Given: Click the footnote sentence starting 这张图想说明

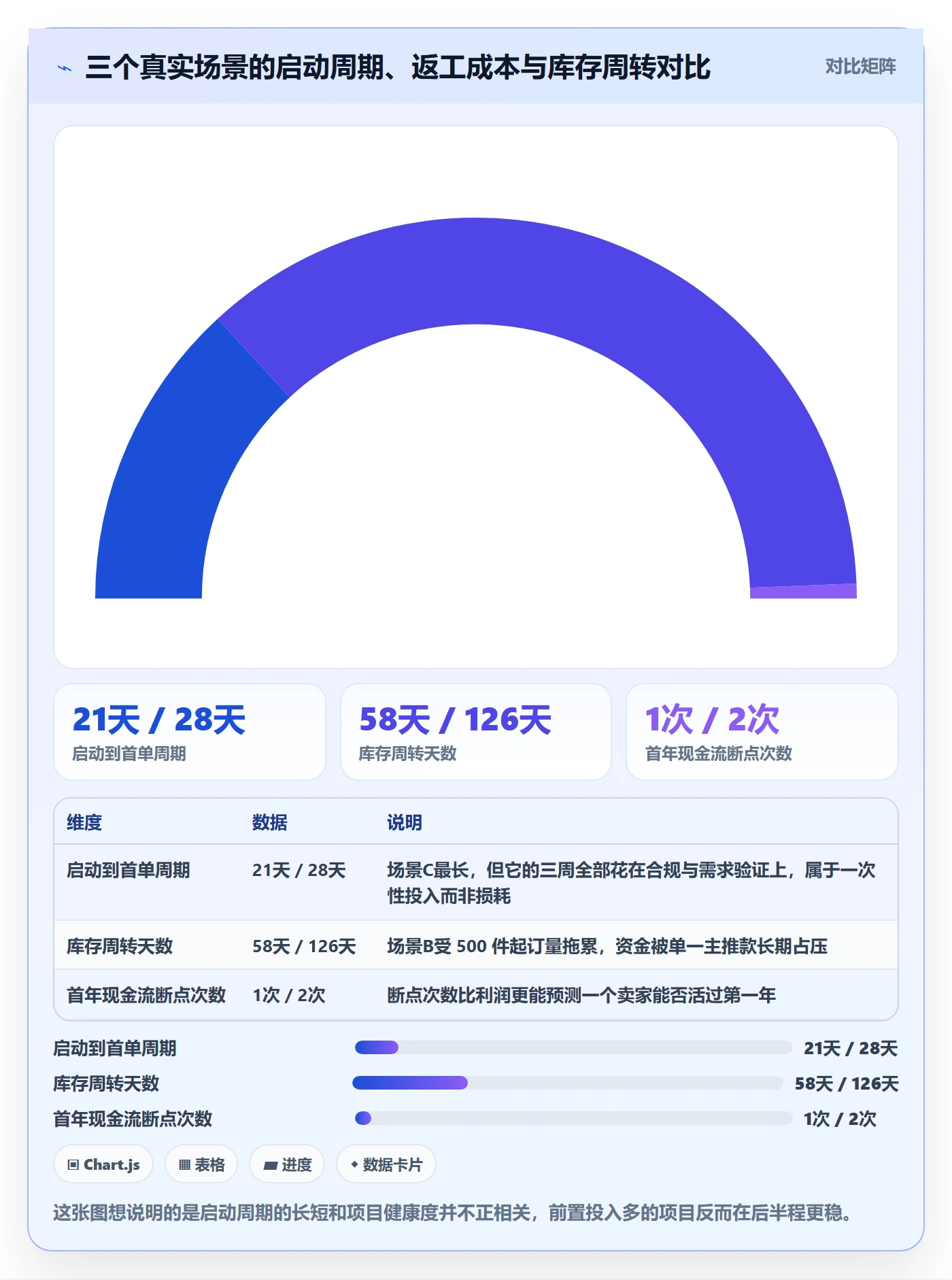Looking at the screenshot, I should click(454, 1213).
